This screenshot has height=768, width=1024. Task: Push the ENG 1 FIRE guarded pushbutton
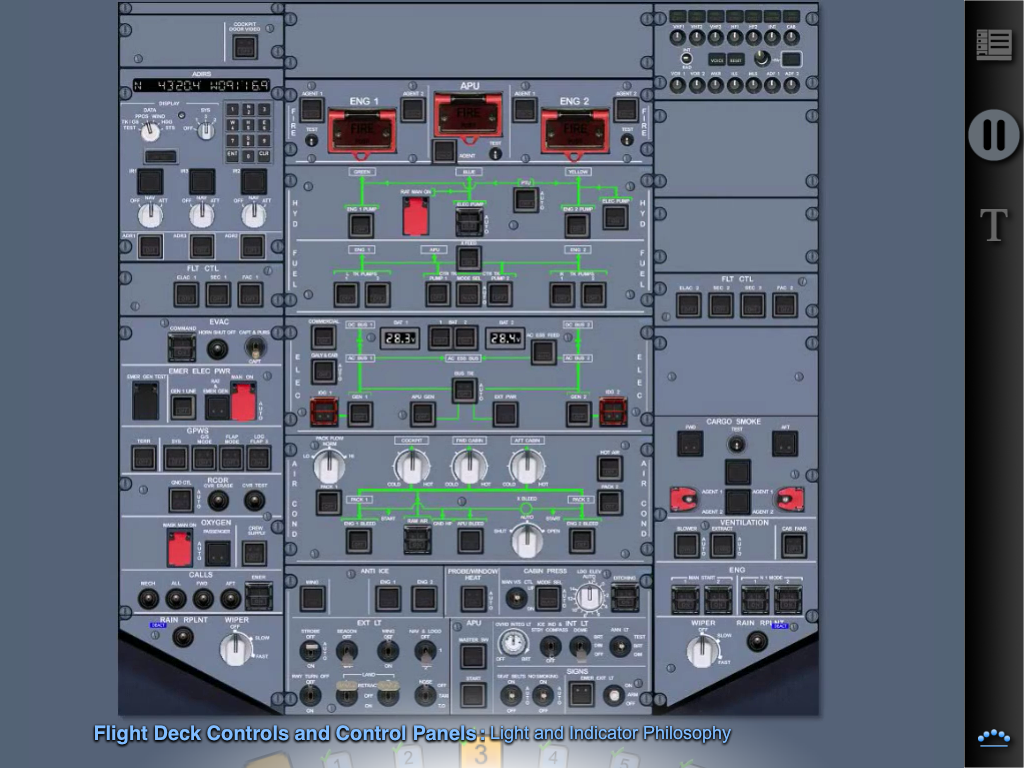pos(362,133)
